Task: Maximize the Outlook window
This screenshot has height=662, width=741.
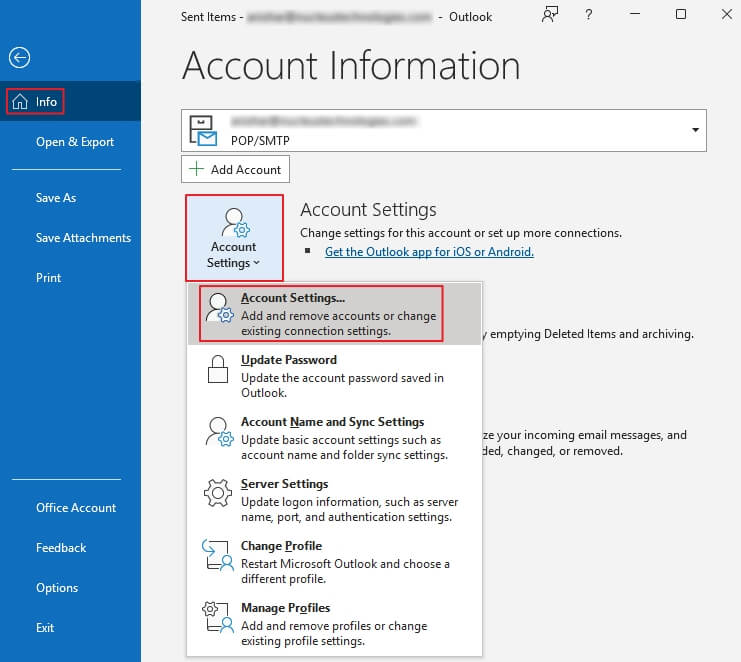Action: [x=681, y=14]
